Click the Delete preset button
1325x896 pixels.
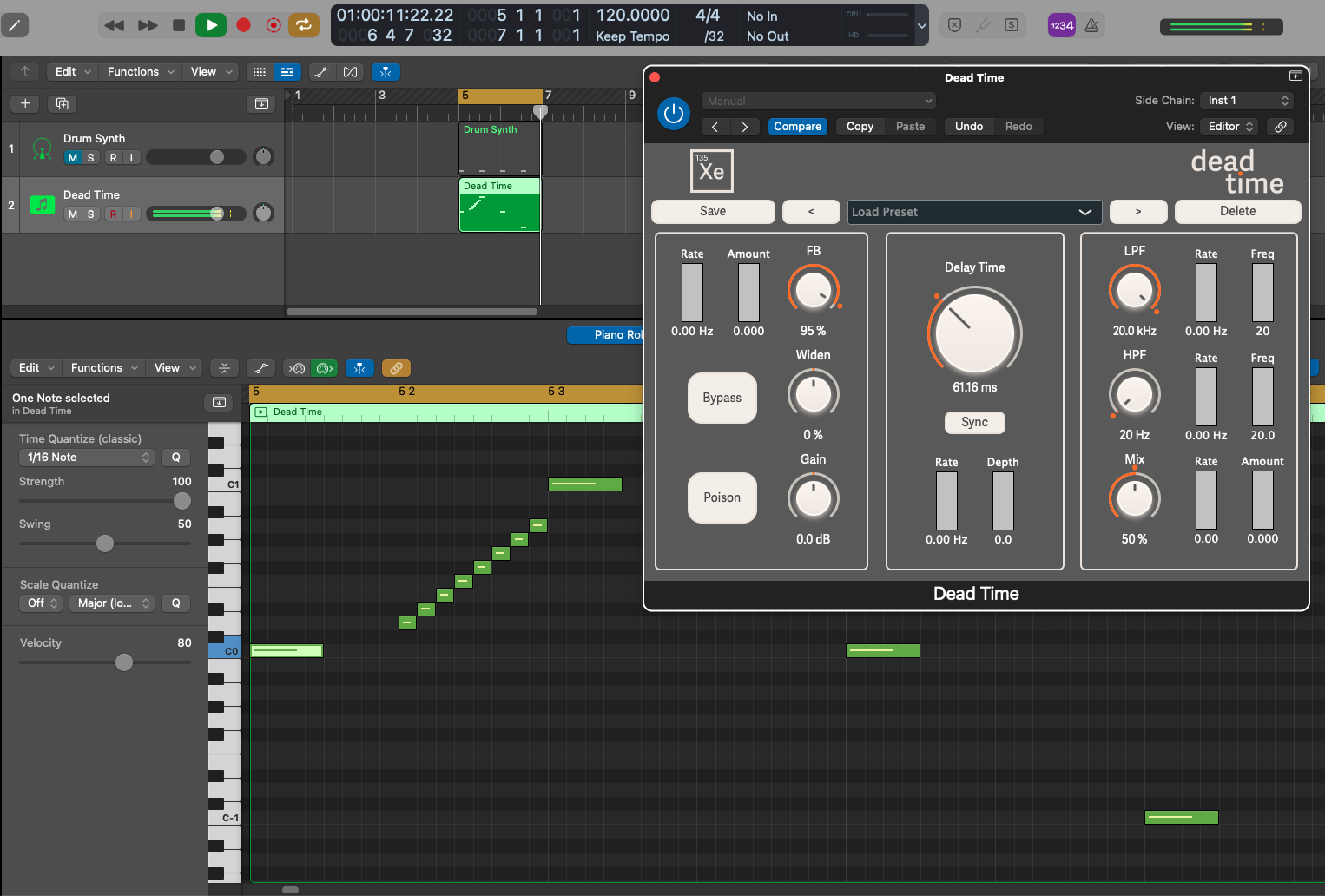pos(1237,211)
